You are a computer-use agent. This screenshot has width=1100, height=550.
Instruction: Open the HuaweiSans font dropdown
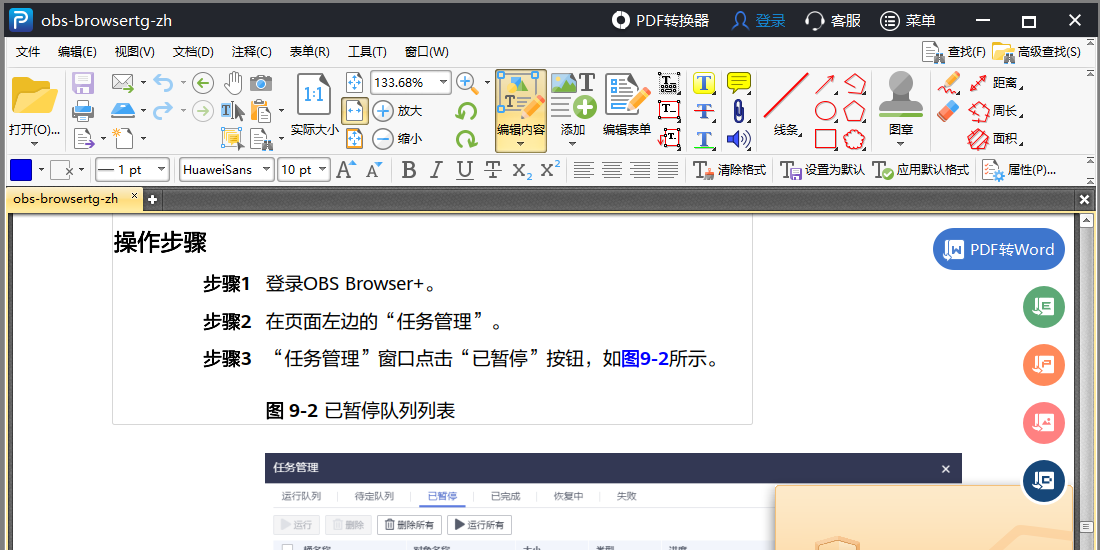[267, 170]
